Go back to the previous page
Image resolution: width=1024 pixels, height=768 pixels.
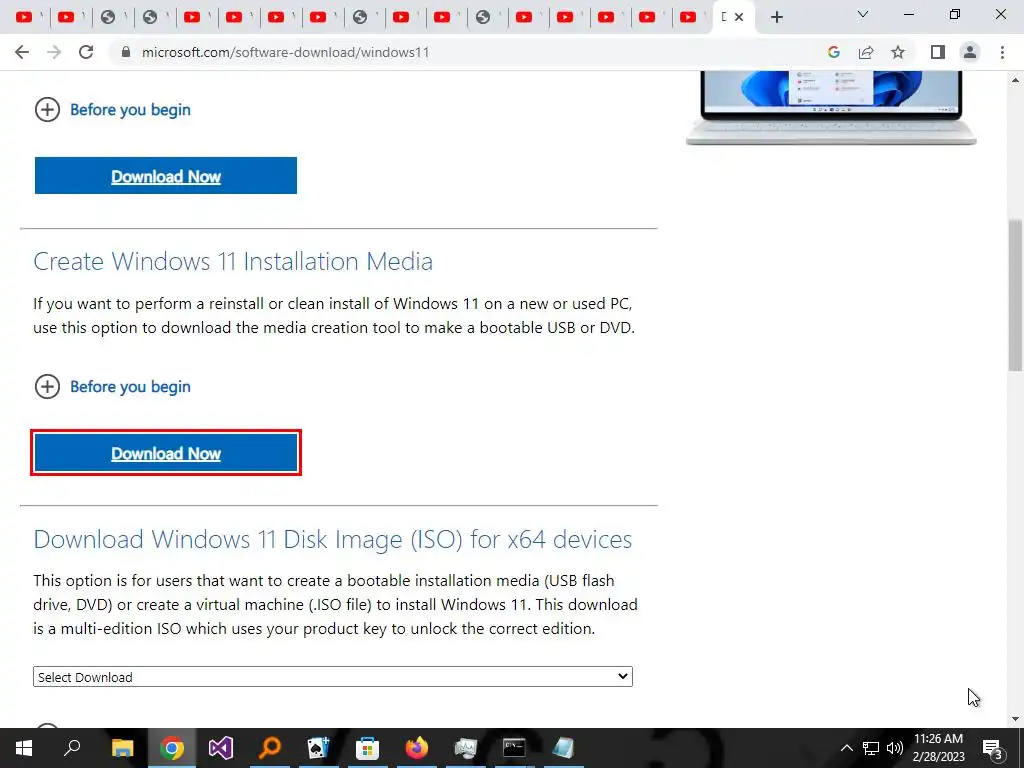[22, 52]
